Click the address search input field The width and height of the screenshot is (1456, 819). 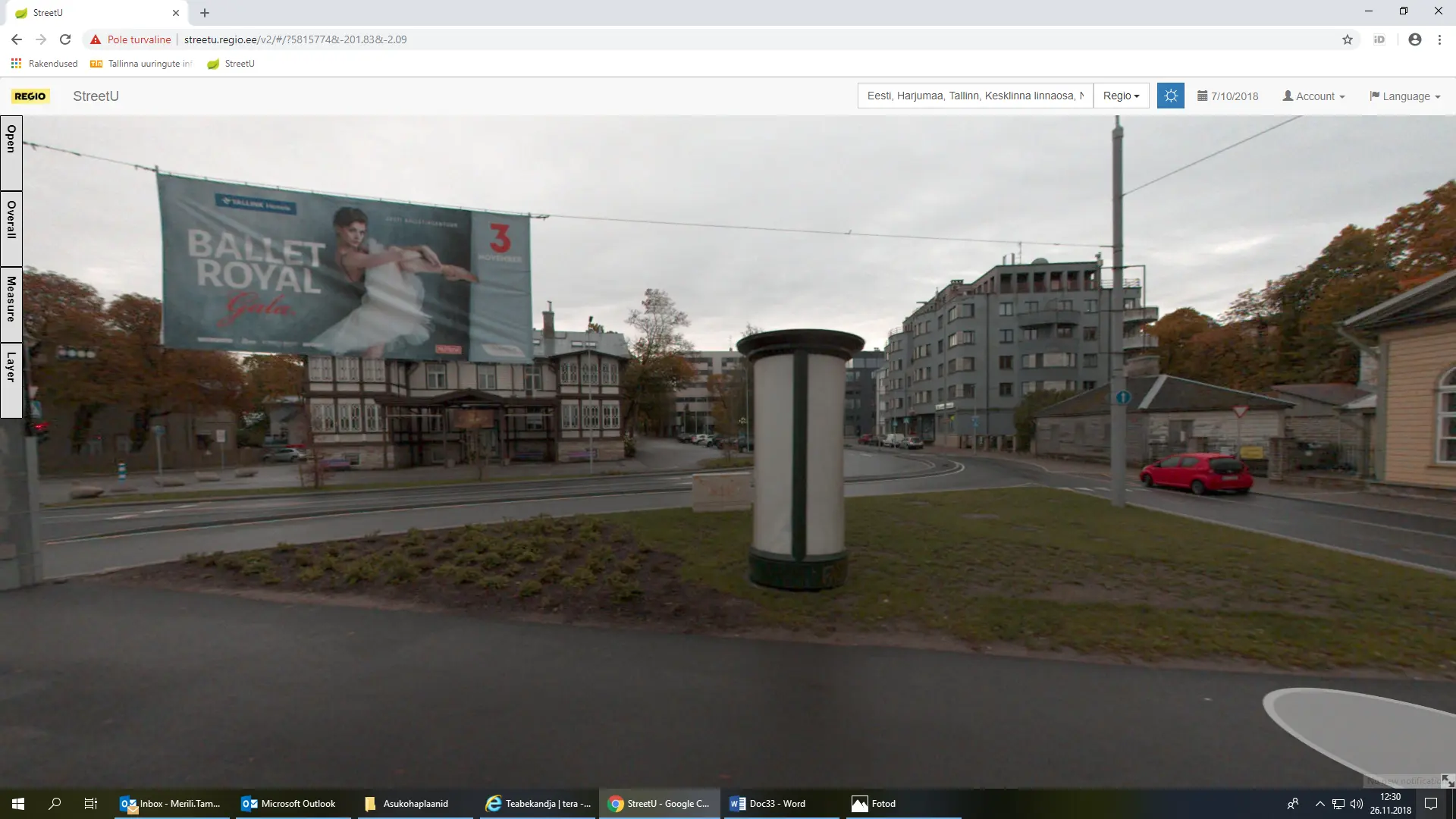tap(974, 96)
